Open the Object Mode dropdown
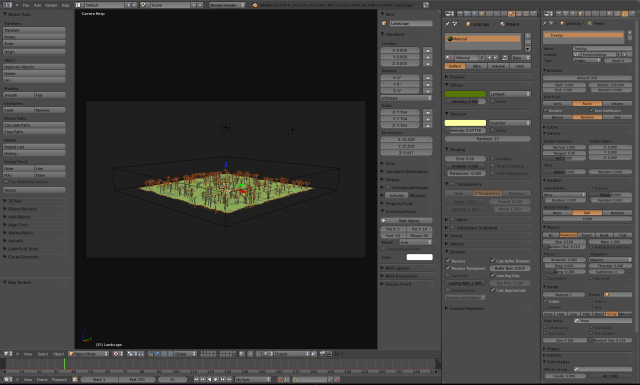This screenshot has width=640, height=385. click(89, 354)
